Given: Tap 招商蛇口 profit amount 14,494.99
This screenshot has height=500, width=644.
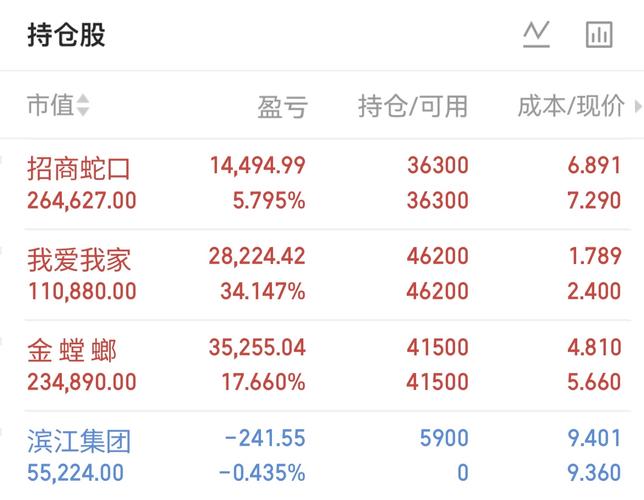Looking at the screenshot, I should pos(258,166).
